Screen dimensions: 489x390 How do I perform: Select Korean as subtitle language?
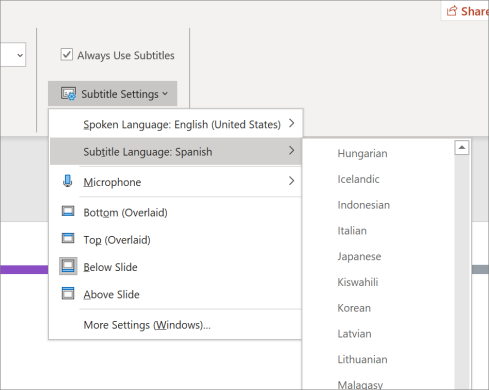378,308
